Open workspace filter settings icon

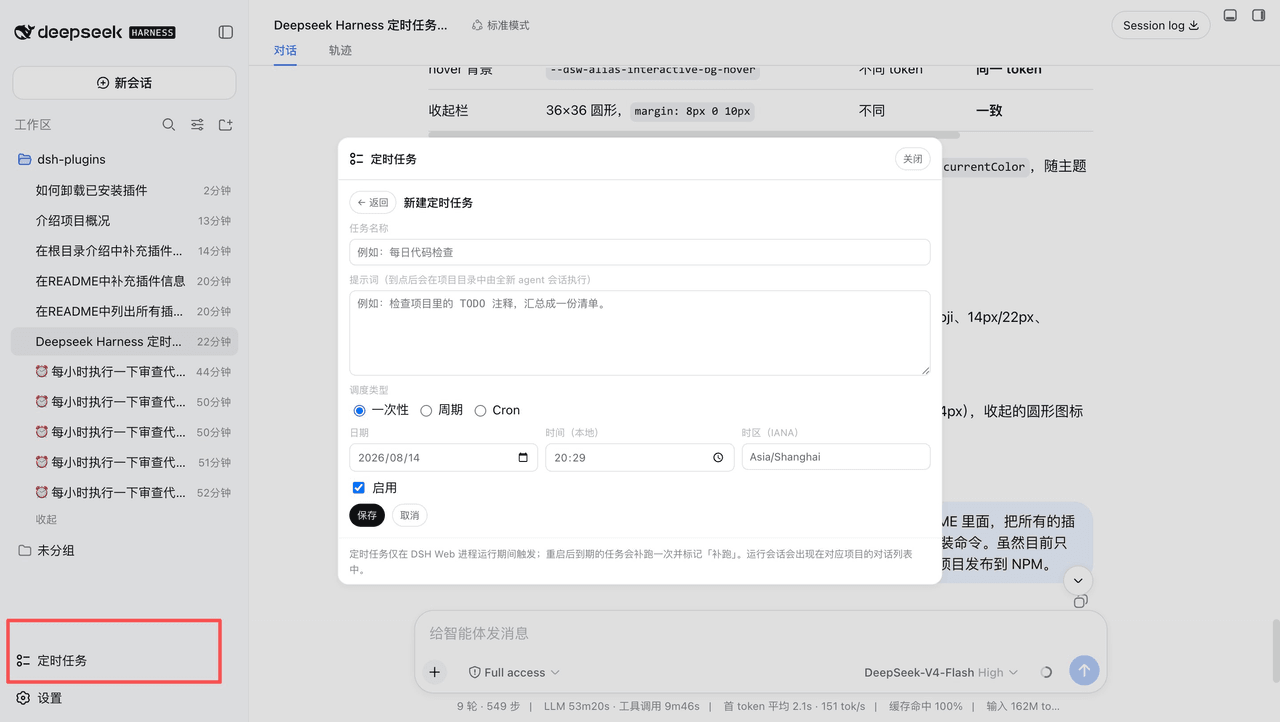[198, 125]
